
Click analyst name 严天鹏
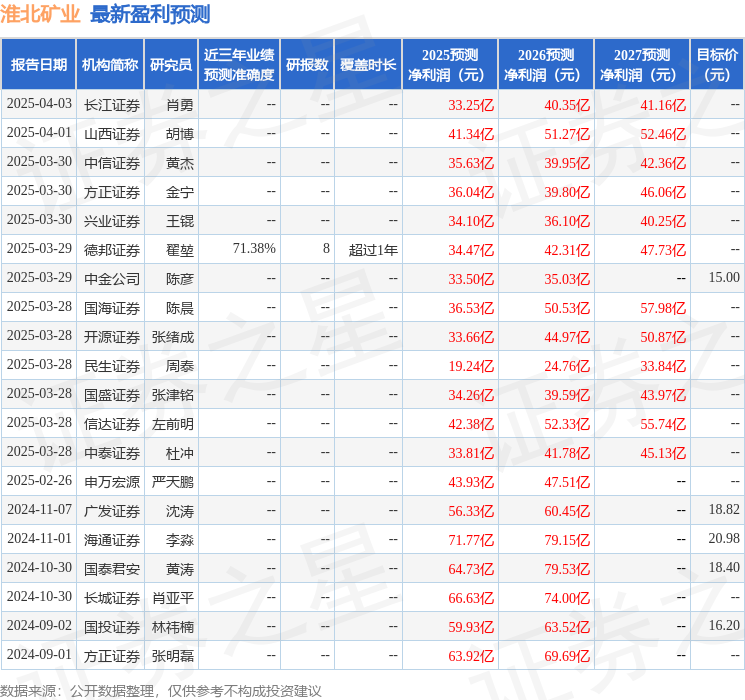pyautogui.click(x=172, y=482)
